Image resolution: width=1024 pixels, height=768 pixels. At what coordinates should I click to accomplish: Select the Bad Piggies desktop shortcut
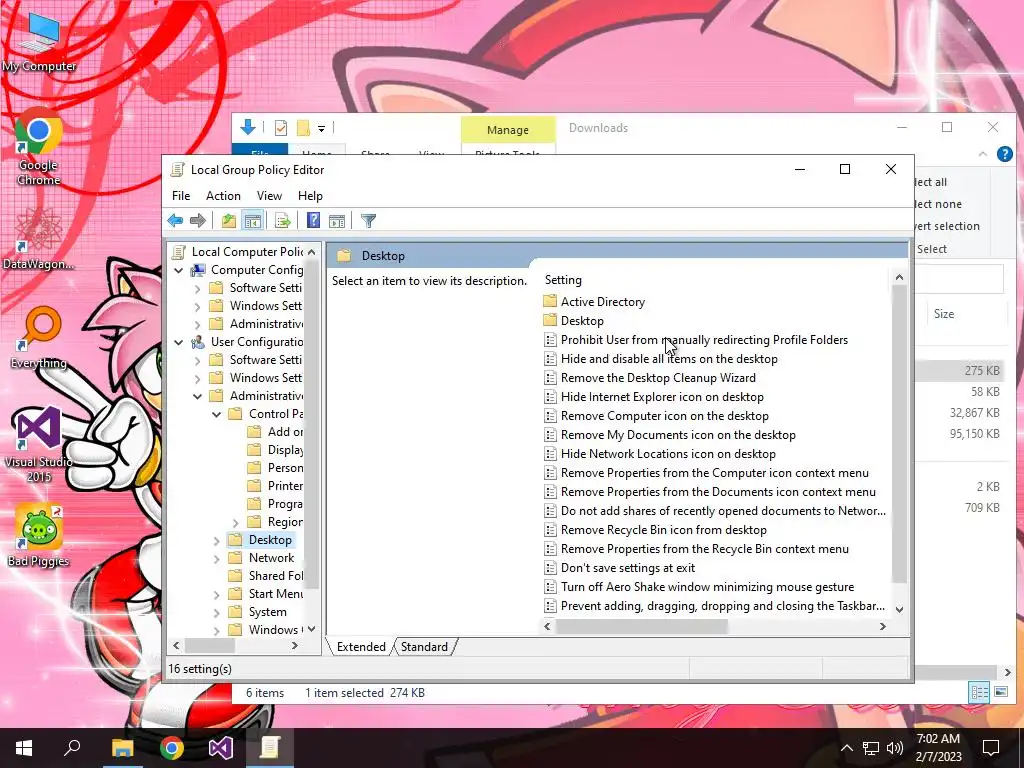pyautogui.click(x=39, y=536)
